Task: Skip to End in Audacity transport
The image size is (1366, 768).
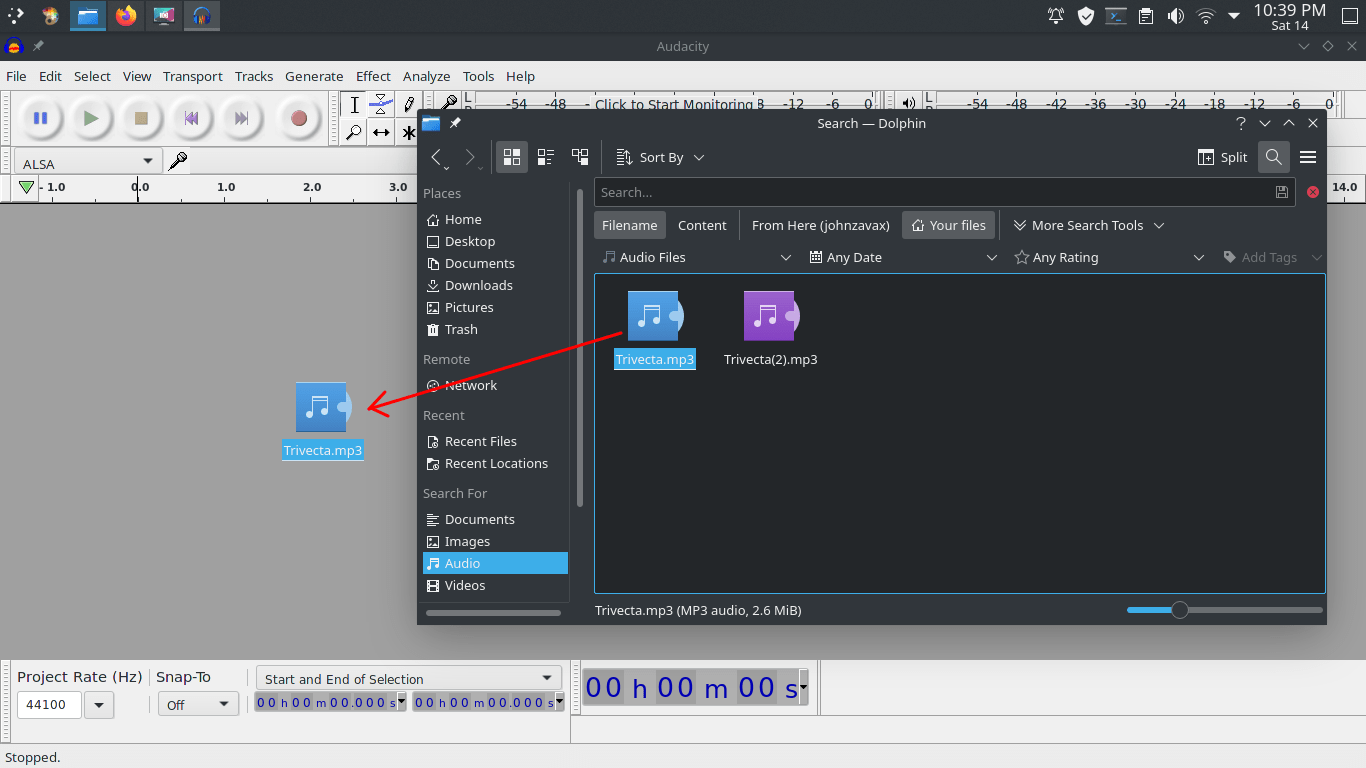Action: (x=241, y=118)
